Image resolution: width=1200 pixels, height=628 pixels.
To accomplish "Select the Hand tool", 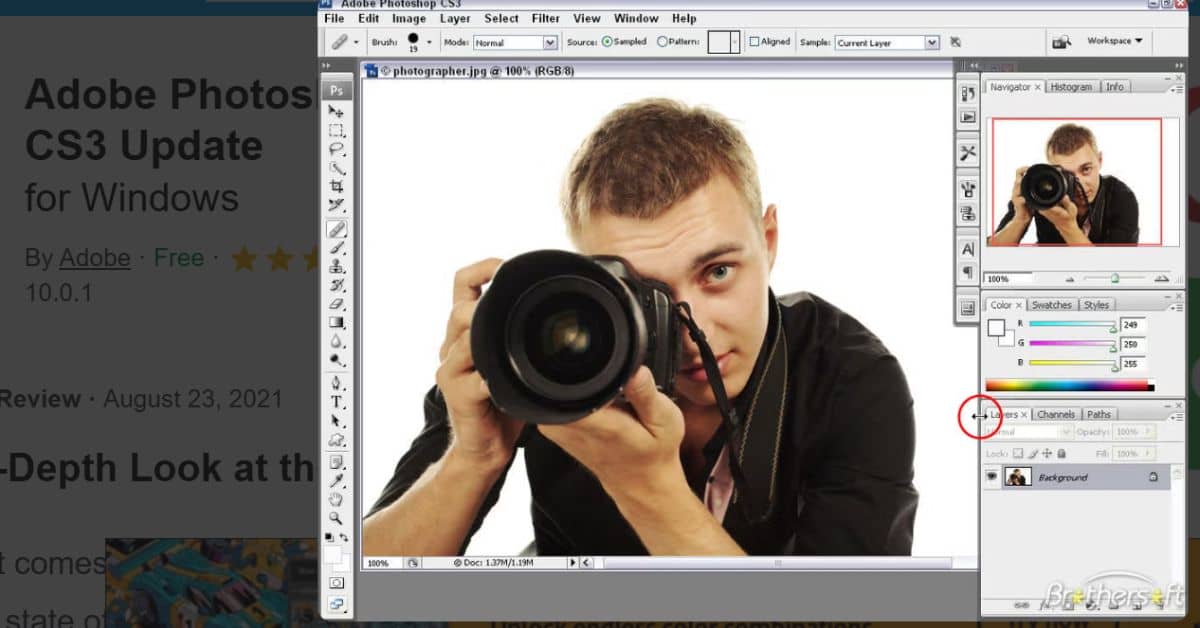I will tap(337, 500).
